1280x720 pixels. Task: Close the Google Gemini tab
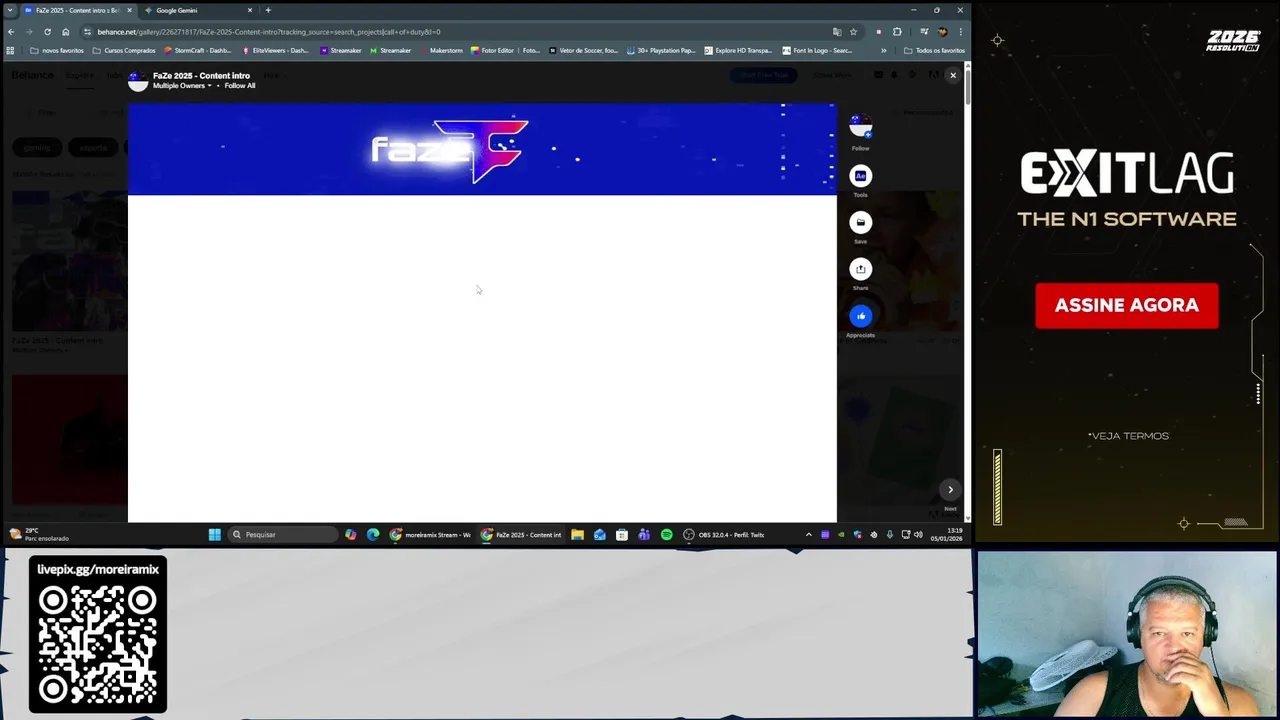[x=250, y=10]
